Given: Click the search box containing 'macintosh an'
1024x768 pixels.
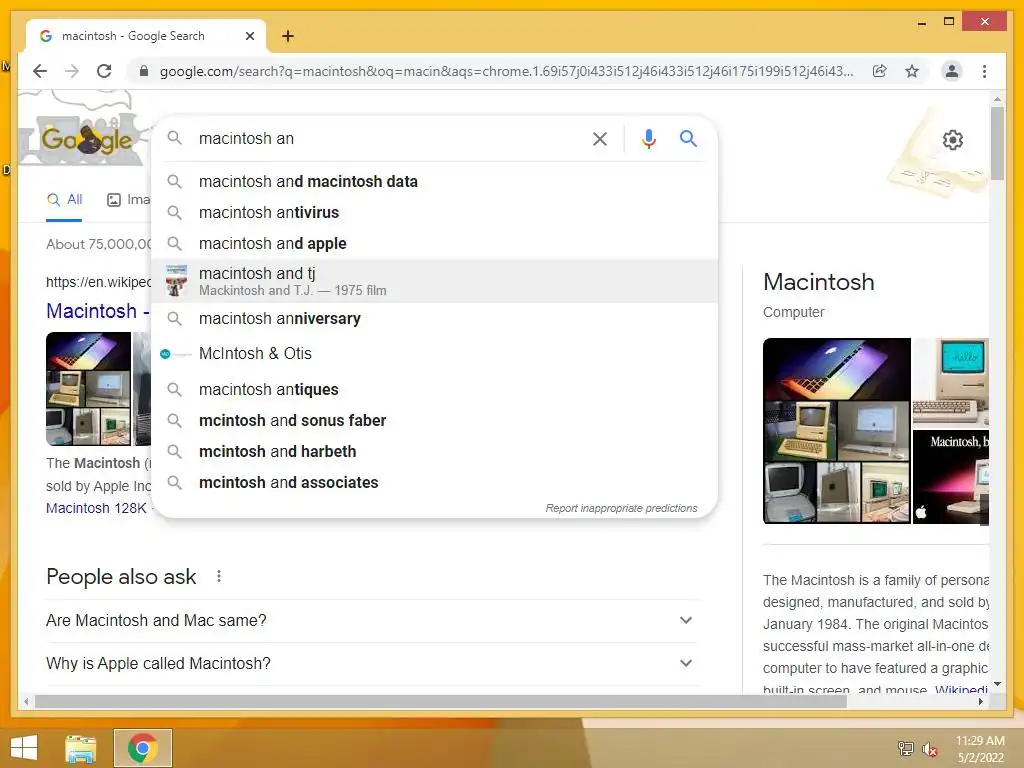Looking at the screenshot, I should pos(385,138).
